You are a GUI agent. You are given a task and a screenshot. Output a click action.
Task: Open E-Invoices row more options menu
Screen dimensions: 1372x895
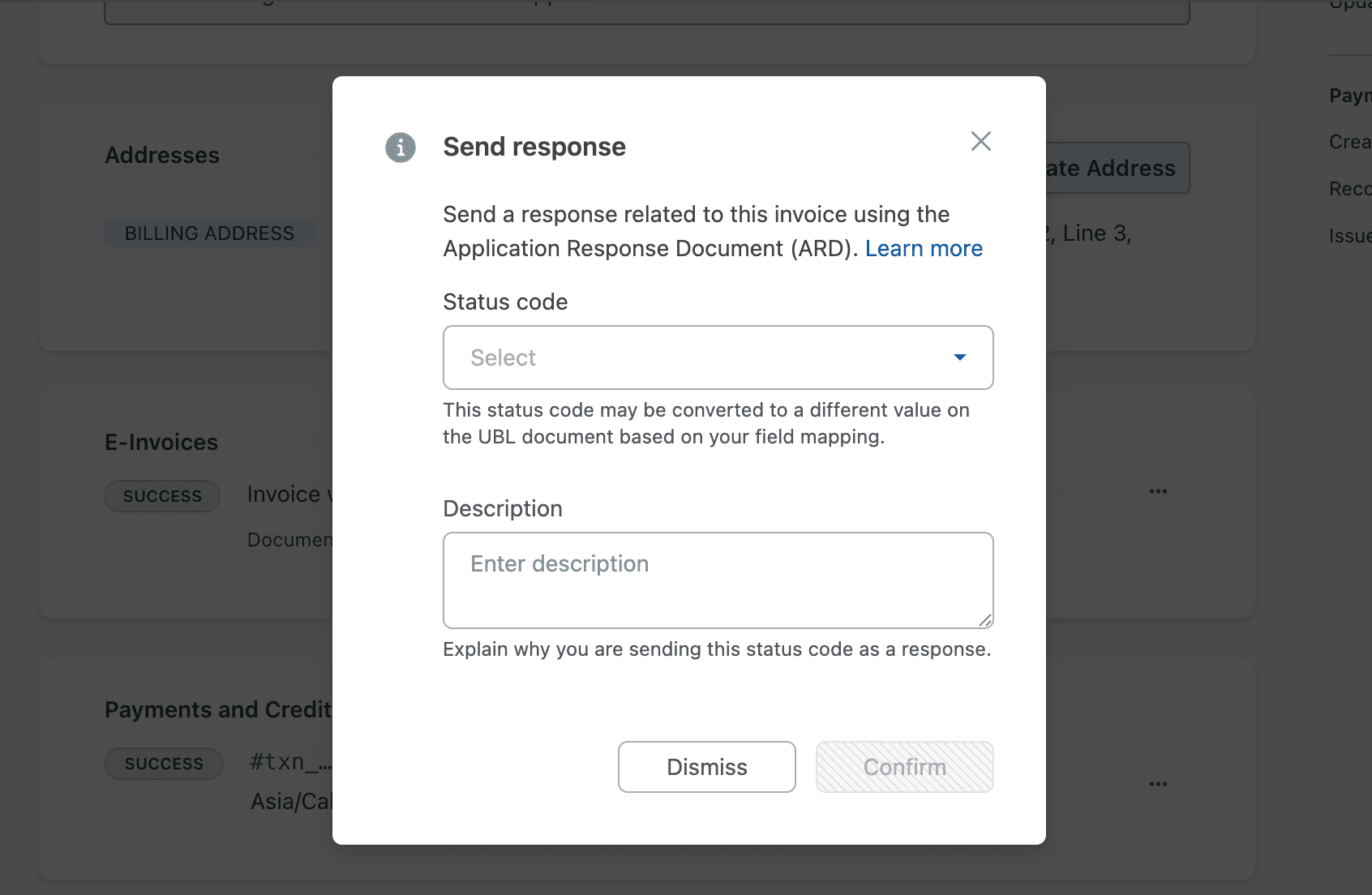point(1158,491)
